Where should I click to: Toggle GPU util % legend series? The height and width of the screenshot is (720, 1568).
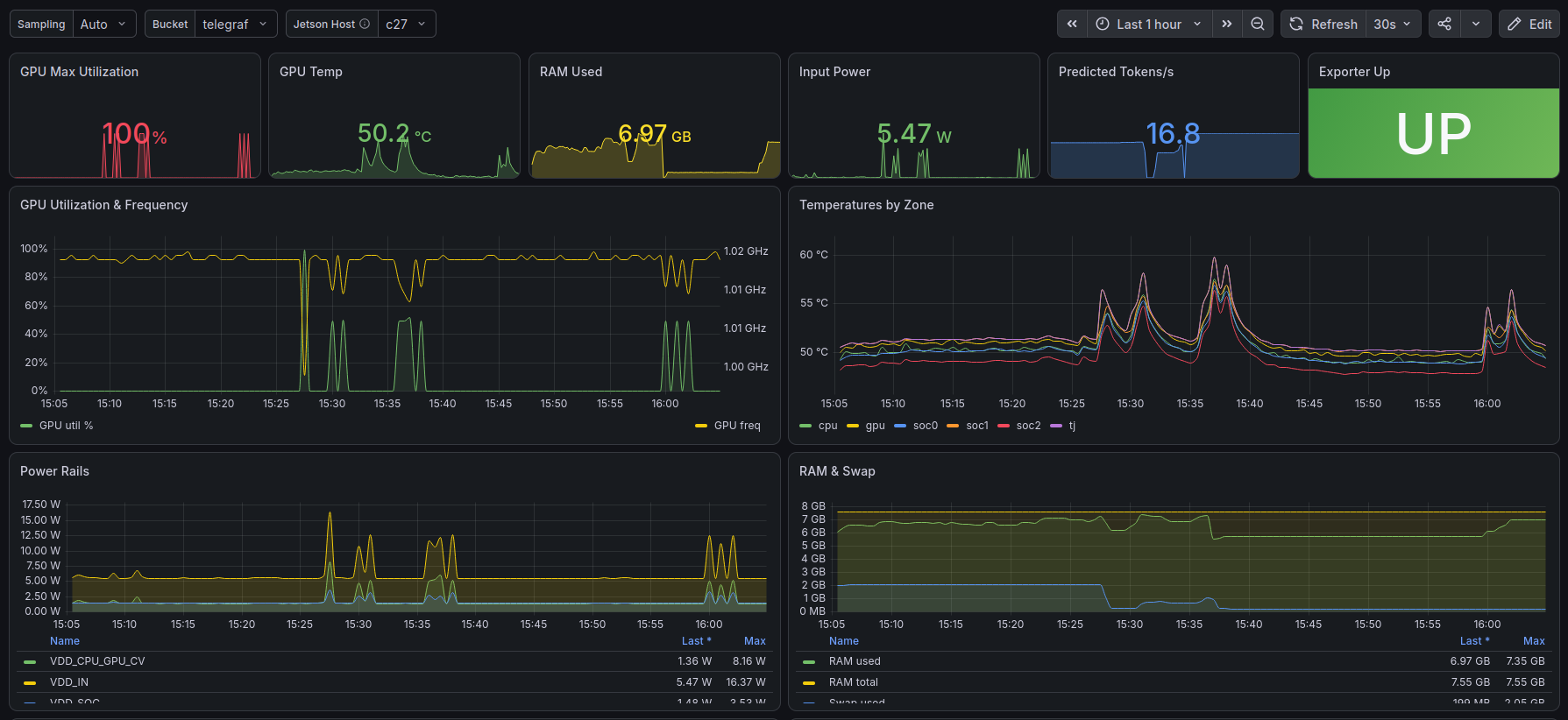pyautogui.click(x=57, y=426)
